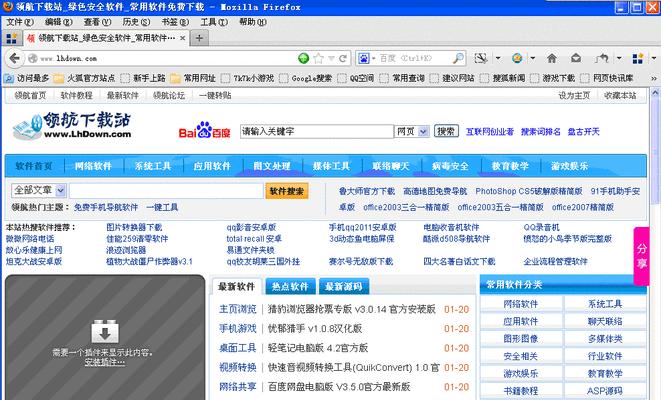Screen dimensions: 661x400
Task: Open 百度网盘电脑版 V3.5.0 entry
Action: pyautogui.click(x=339, y=387)
